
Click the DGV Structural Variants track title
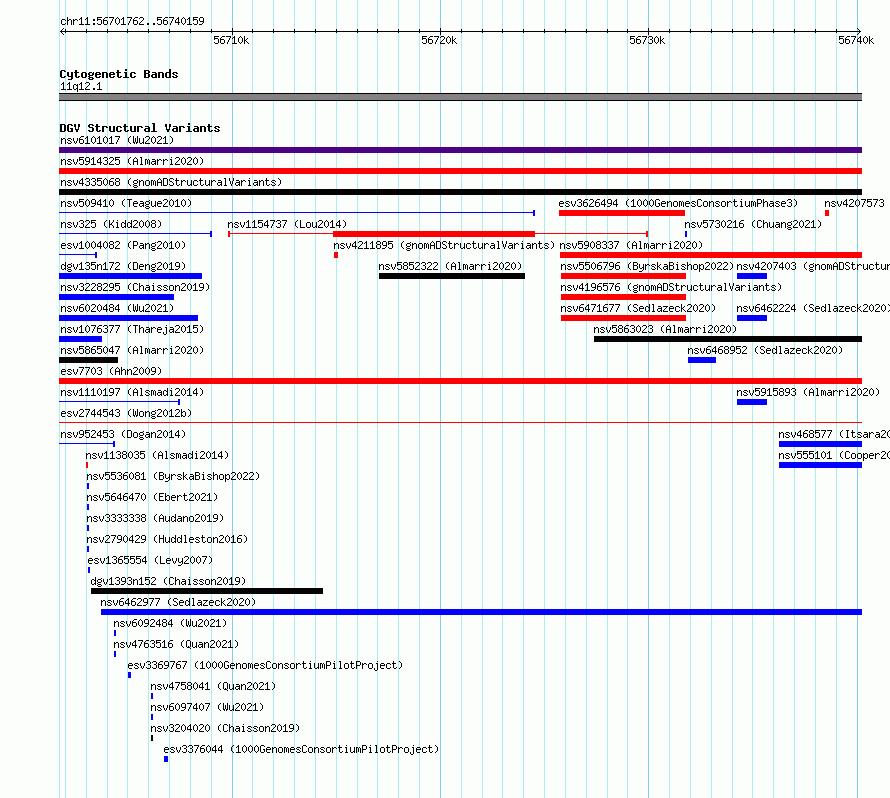tap(140, 128)
